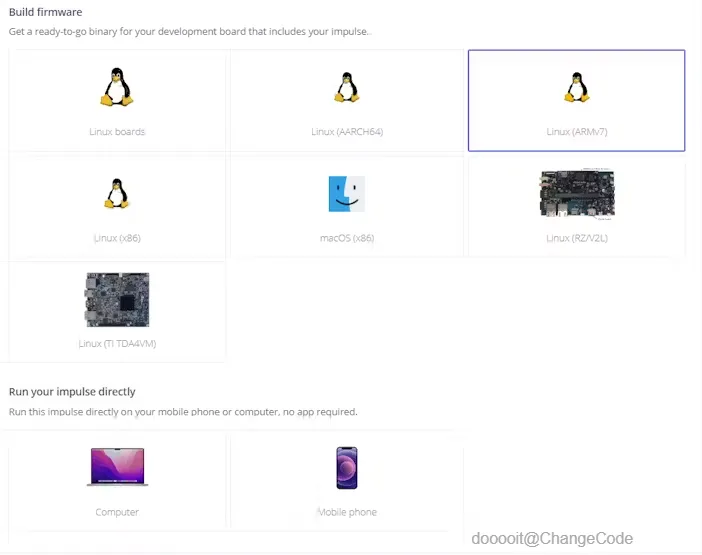Click the "Linux (x86)" label
This screenshot has height=555, width=702.
click(x=117, y=238)
